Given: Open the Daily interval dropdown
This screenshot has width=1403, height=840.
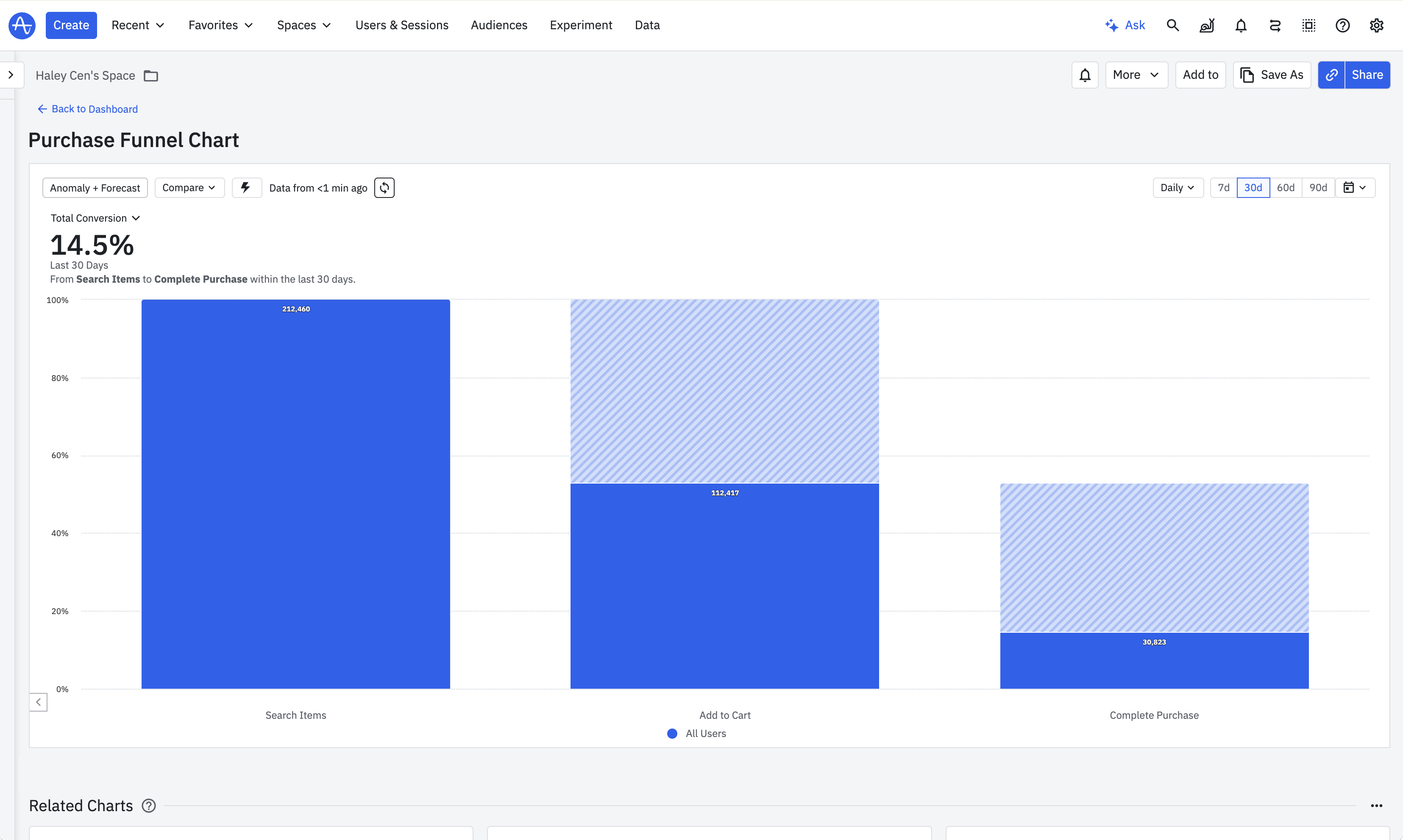Looking at the screenshot, I should (x=1177, y=188).
